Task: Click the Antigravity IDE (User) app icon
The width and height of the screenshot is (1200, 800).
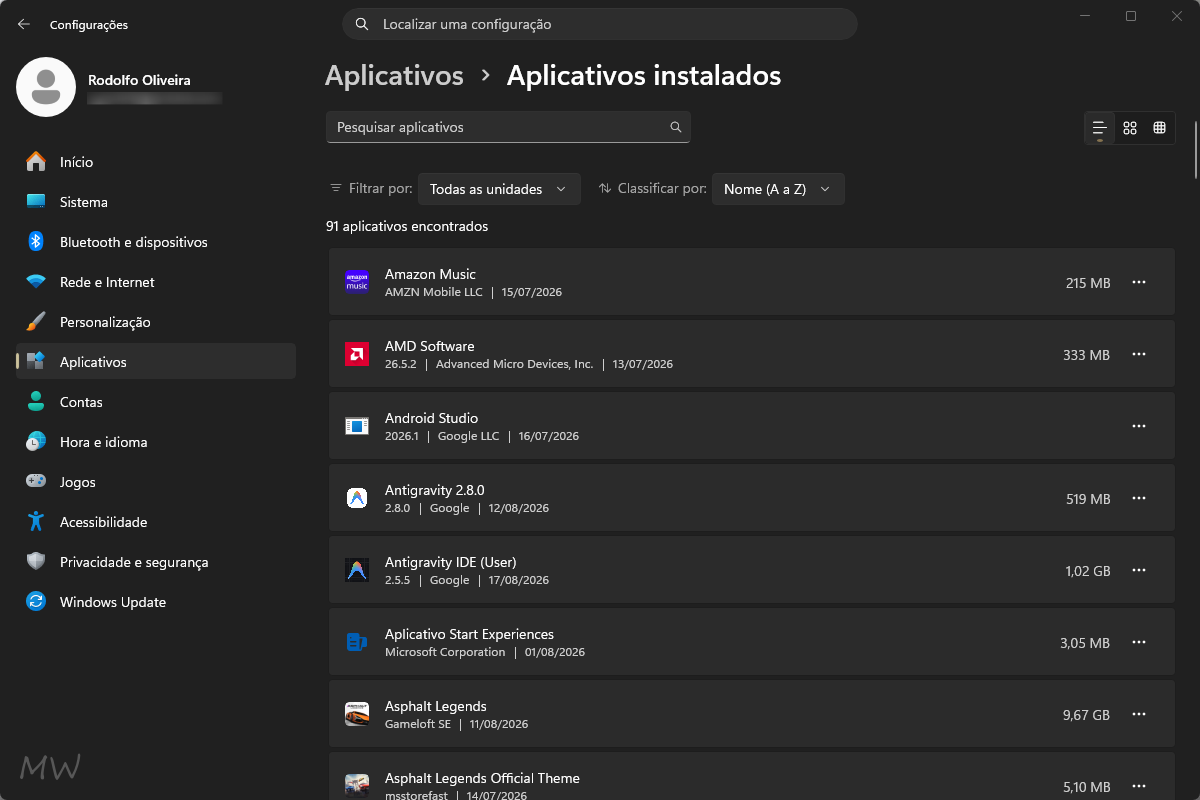Action: 357,570
